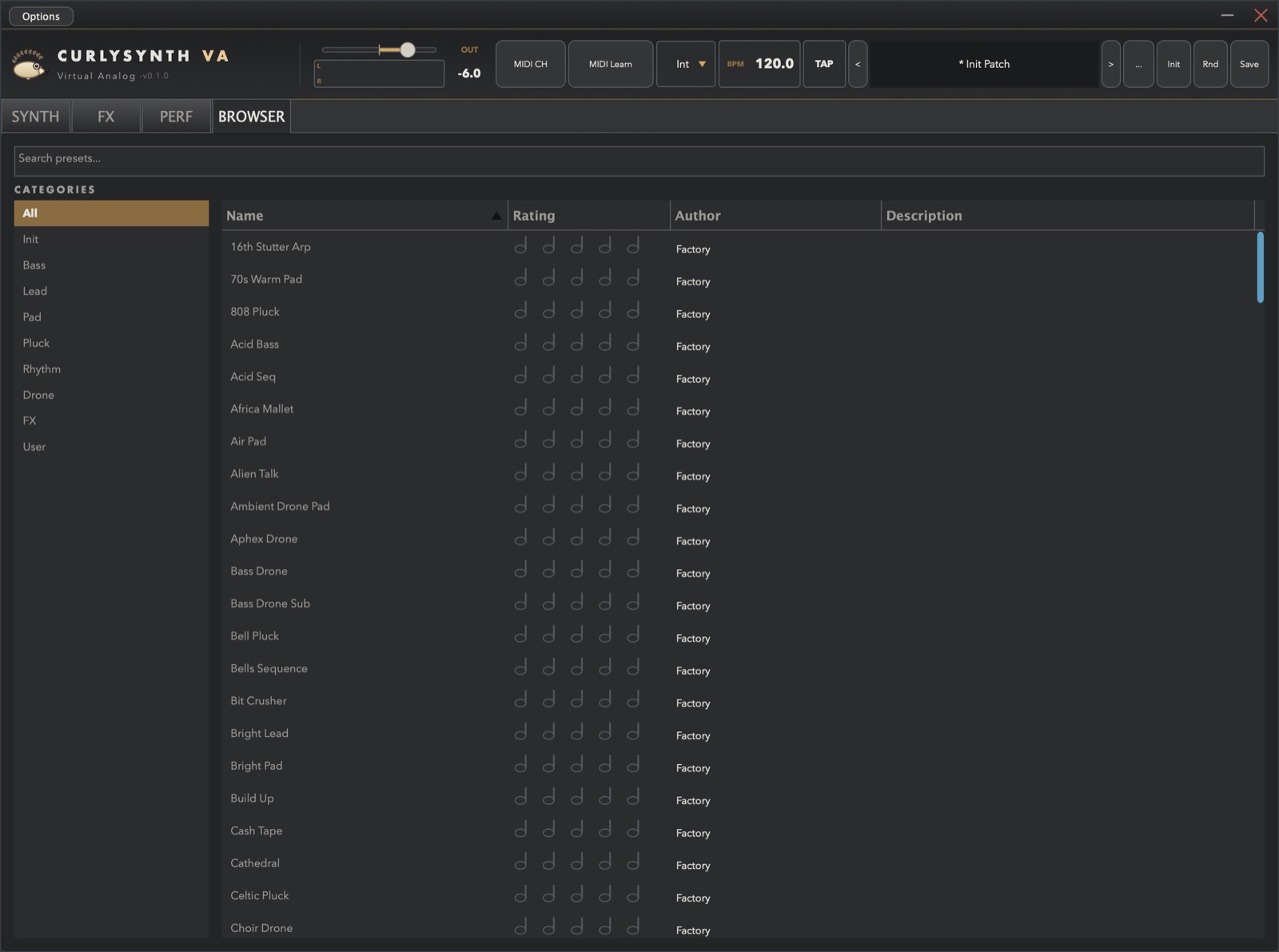Set first rating note for 16th Stutter Arp
Screen dimensions: 1279x952
pos(520,246)
